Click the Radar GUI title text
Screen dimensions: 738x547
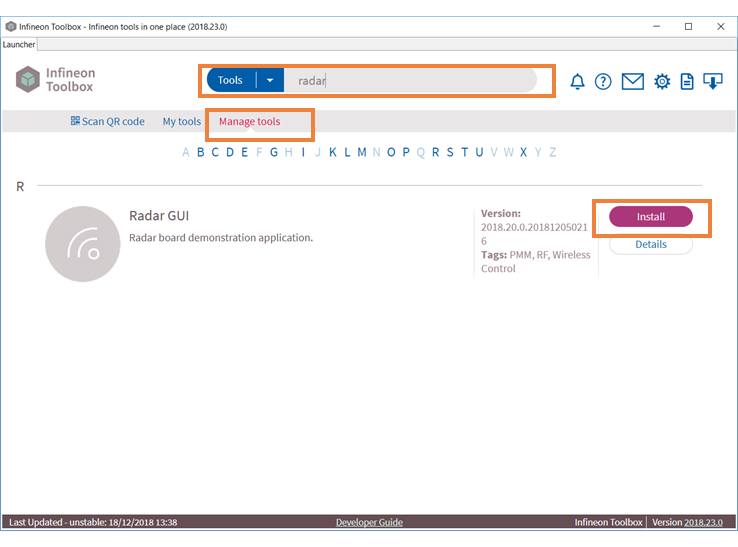coord(159,216)
